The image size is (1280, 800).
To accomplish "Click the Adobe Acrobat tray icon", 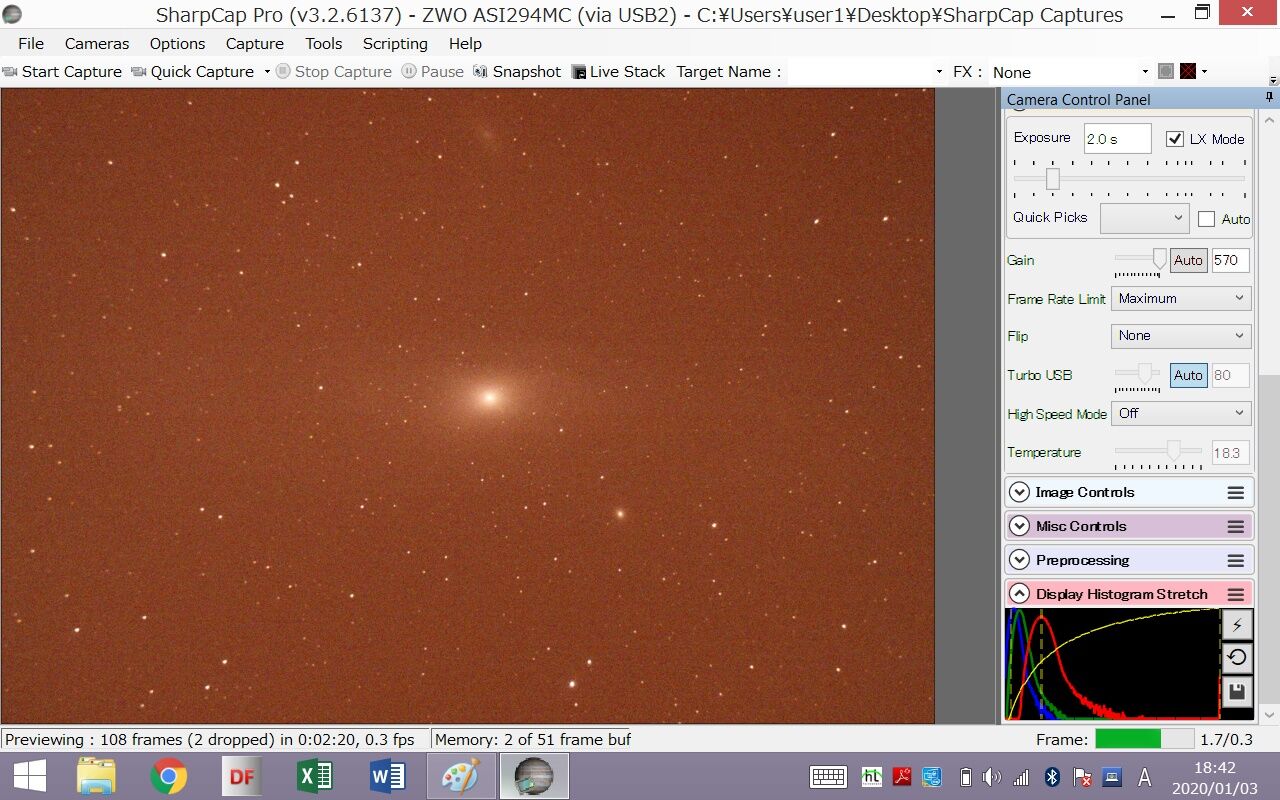I will (x=902, y=777).
